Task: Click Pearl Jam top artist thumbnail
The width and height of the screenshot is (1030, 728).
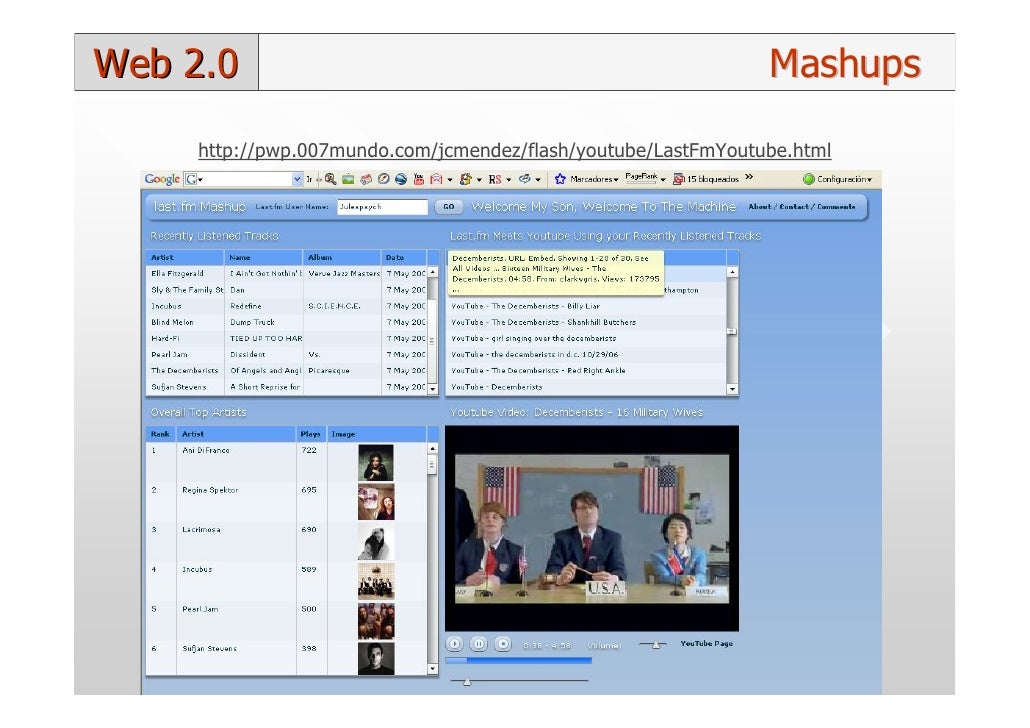Action: [x=376, y=621]
